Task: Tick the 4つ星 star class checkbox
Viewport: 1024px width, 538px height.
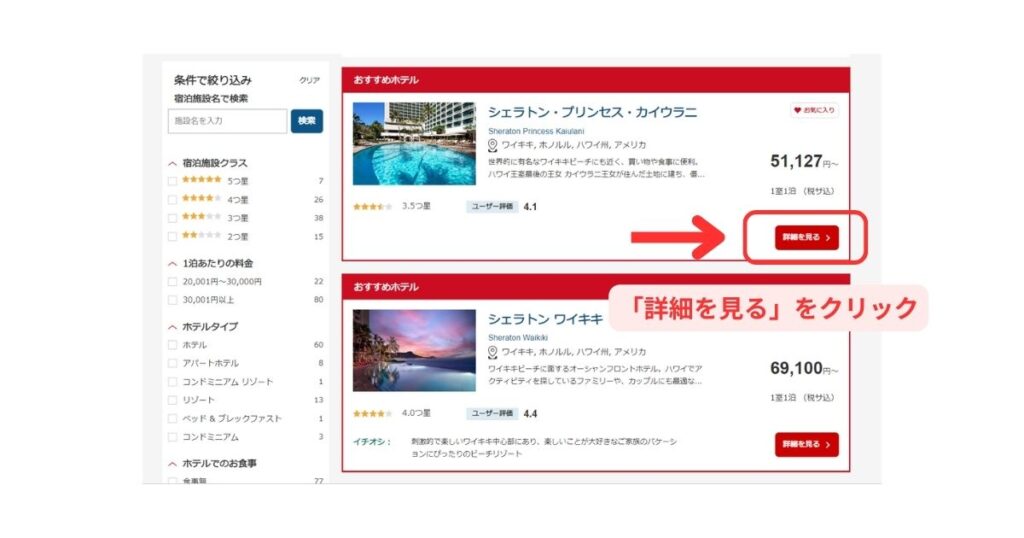Action: (x=173, y=199)
